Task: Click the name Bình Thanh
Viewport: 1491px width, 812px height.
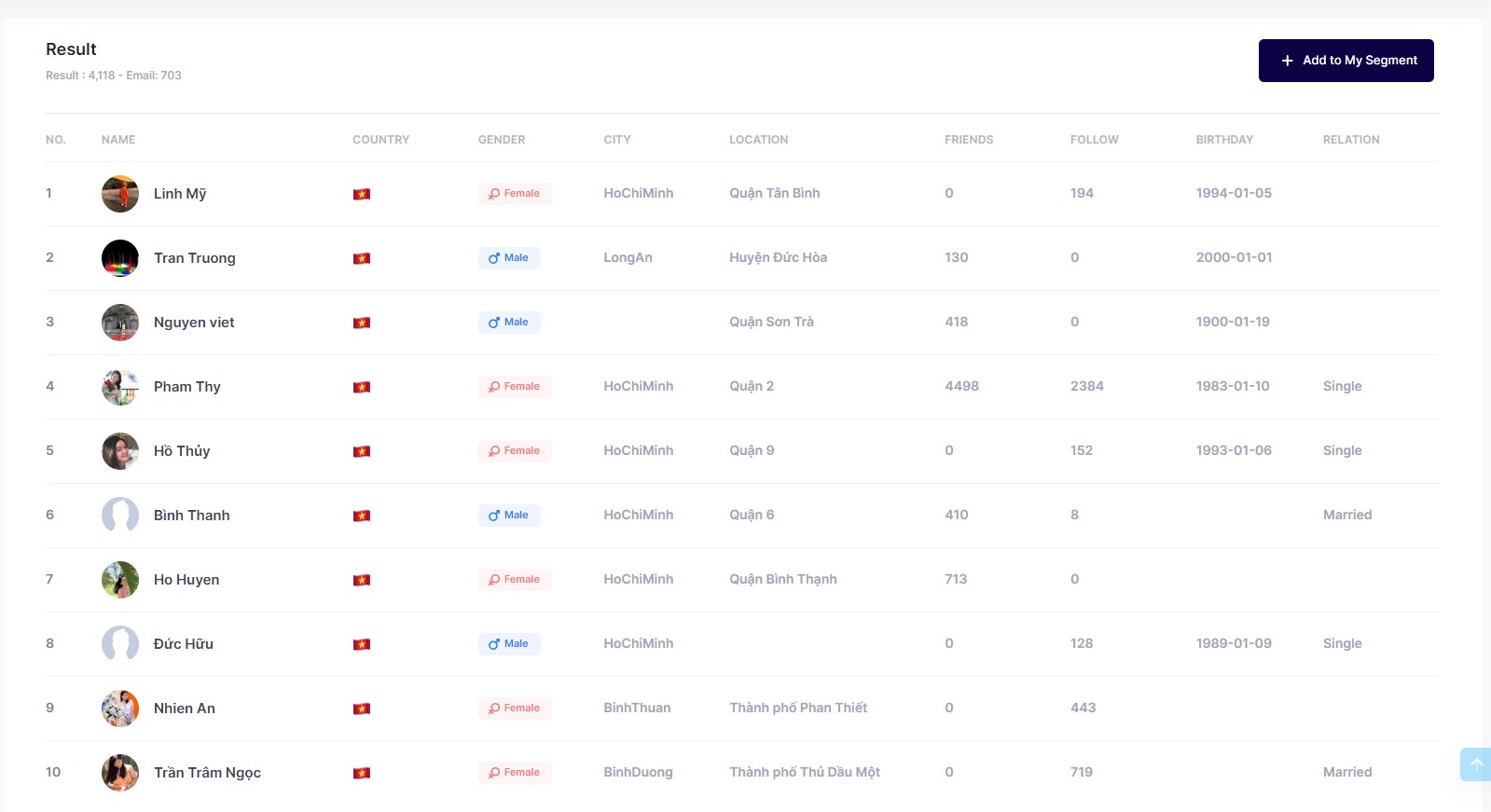Action: click(192, 516)
